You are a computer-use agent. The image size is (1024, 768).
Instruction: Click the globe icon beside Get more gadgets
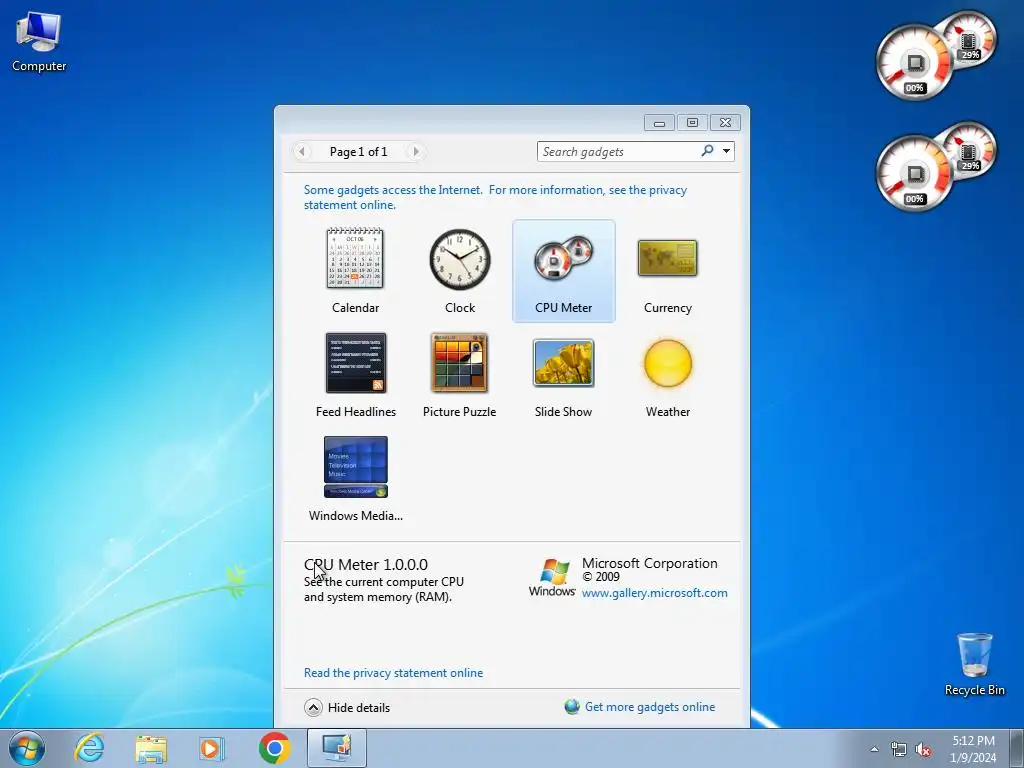point(572,707)
